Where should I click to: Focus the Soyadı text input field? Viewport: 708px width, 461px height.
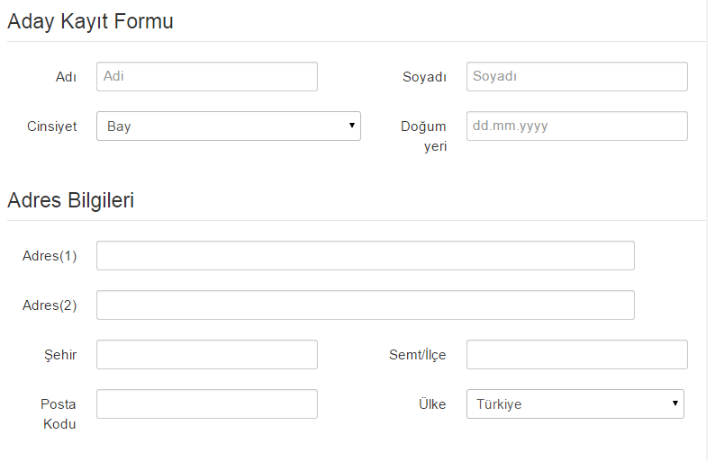pos(577,77)
